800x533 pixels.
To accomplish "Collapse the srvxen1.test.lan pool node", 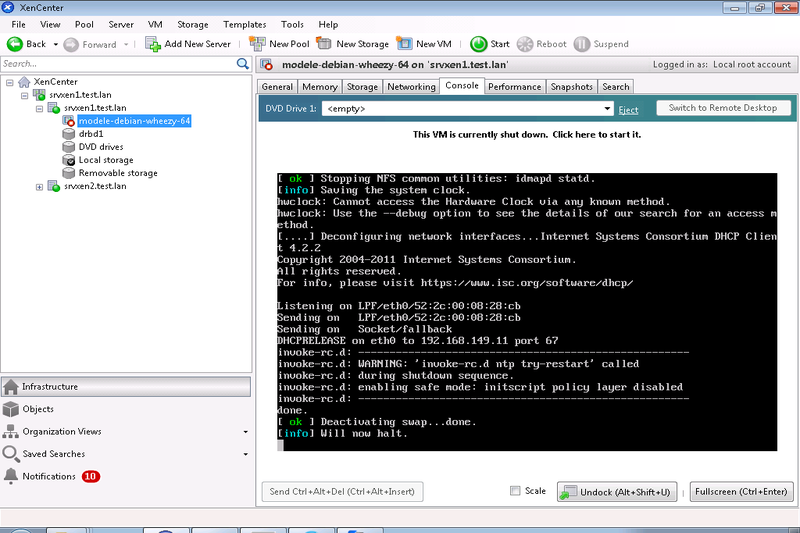I will point(24,95).
